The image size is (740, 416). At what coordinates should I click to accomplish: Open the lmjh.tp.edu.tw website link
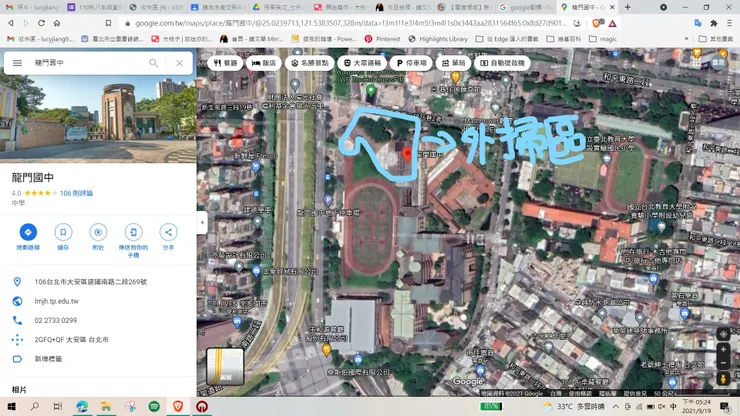(x=57, y=301)
